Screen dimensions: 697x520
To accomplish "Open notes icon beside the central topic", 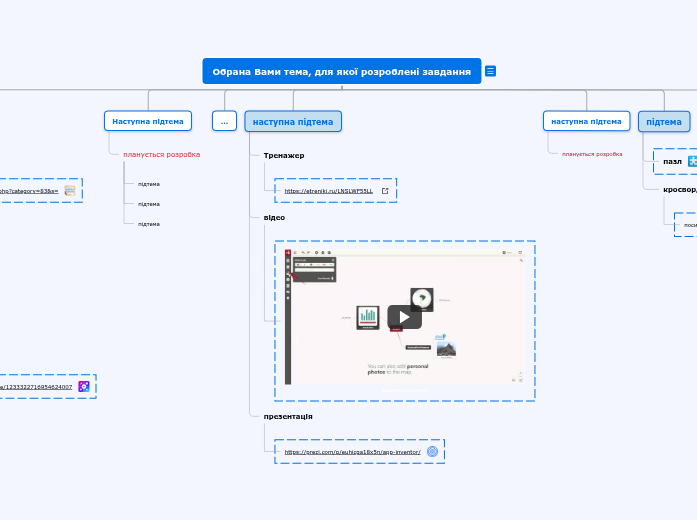I will click(x=490, y=71).
